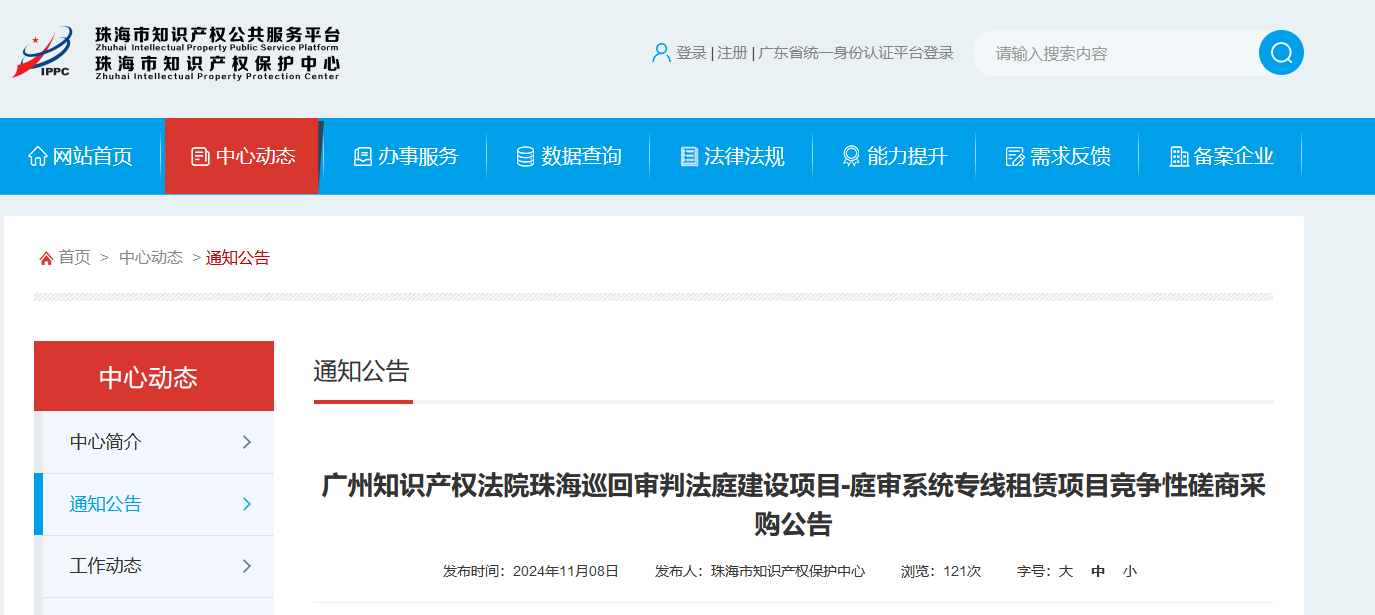This screenshot has width=1375, height=615.
Task: Click the 登录 login link
Action: pos(691,53)
